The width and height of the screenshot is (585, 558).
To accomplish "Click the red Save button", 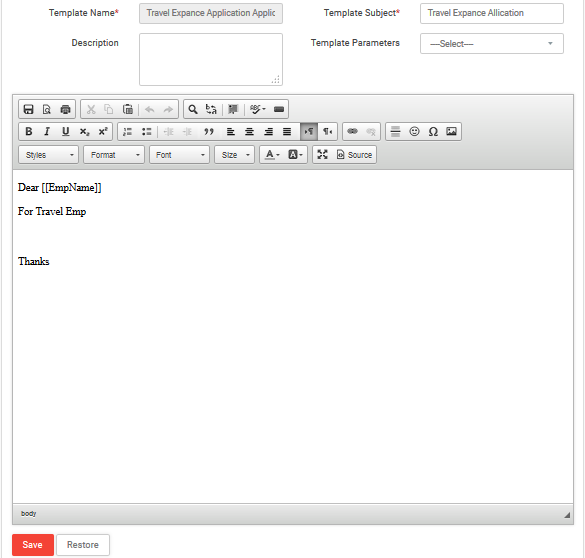I will pyautogui.click(x=33, y=545).
